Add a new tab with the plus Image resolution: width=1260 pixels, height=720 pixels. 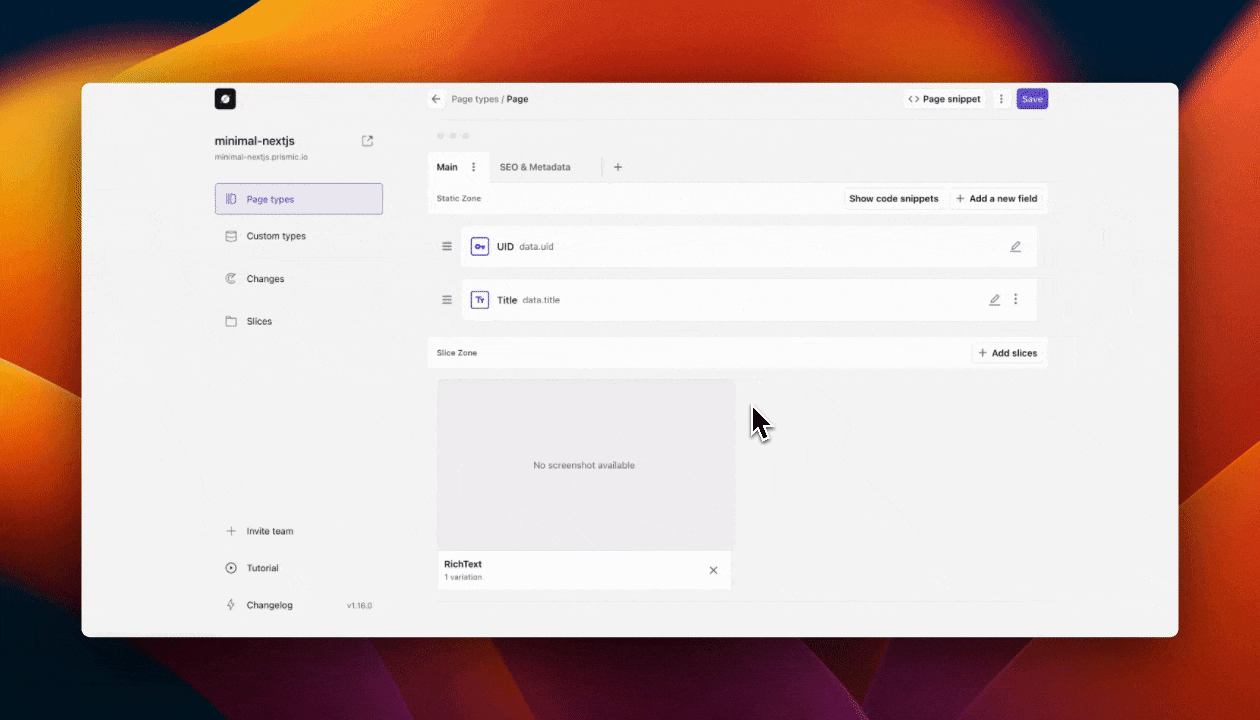[617, 167]
